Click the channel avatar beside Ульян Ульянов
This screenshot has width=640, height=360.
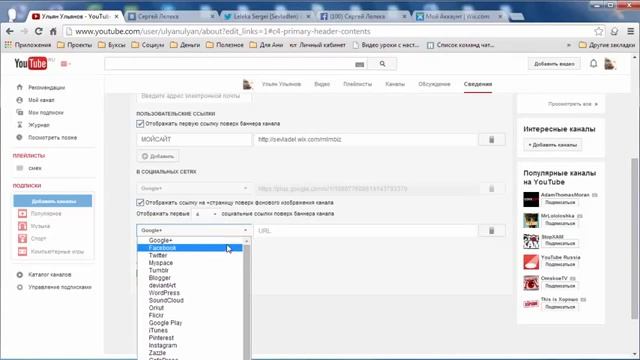(x=247, y=84)
